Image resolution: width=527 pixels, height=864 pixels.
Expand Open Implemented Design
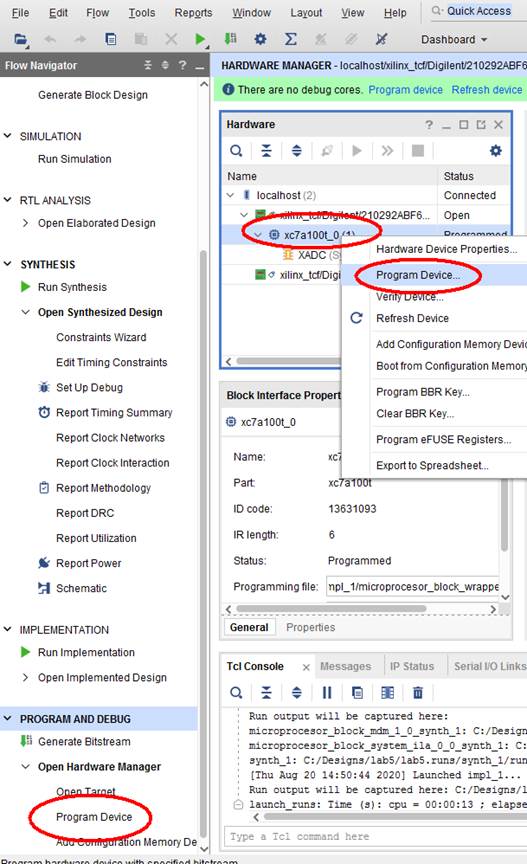point(25,677)
